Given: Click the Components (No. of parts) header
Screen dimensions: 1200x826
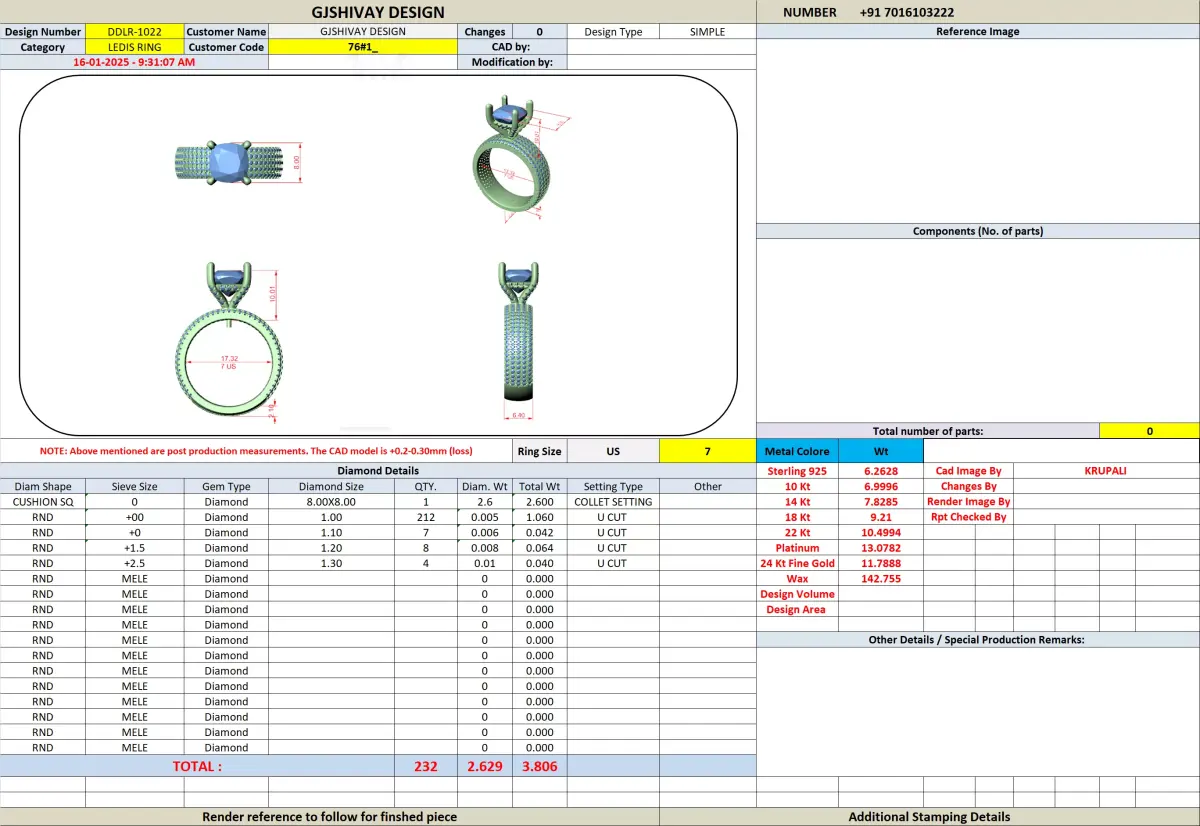Looking at the screenshot, I should (x=977, y=231).
